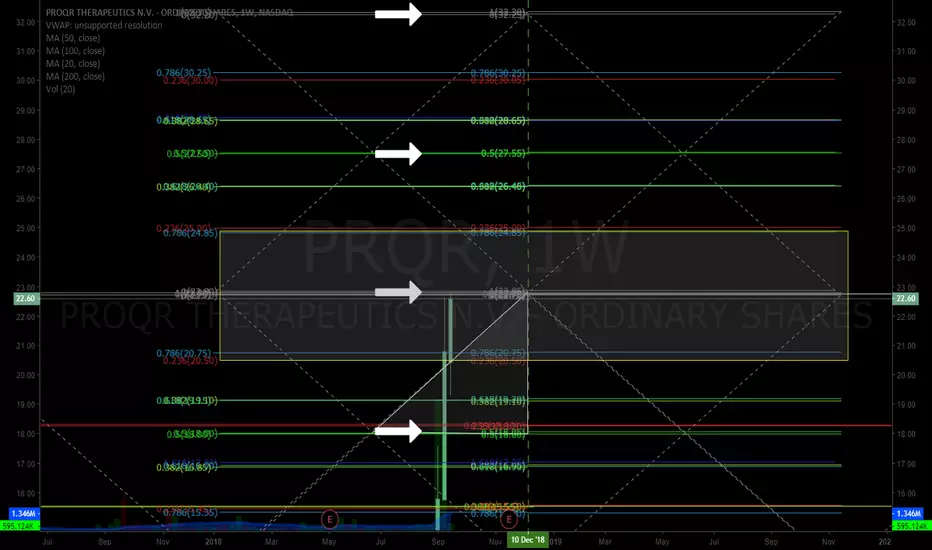This screenshot has height=550, width=932.
Task: Select the 0.786(30.25) Fibonacci label beside the legend
Action: pyautogui.click(x=184, y=73)
